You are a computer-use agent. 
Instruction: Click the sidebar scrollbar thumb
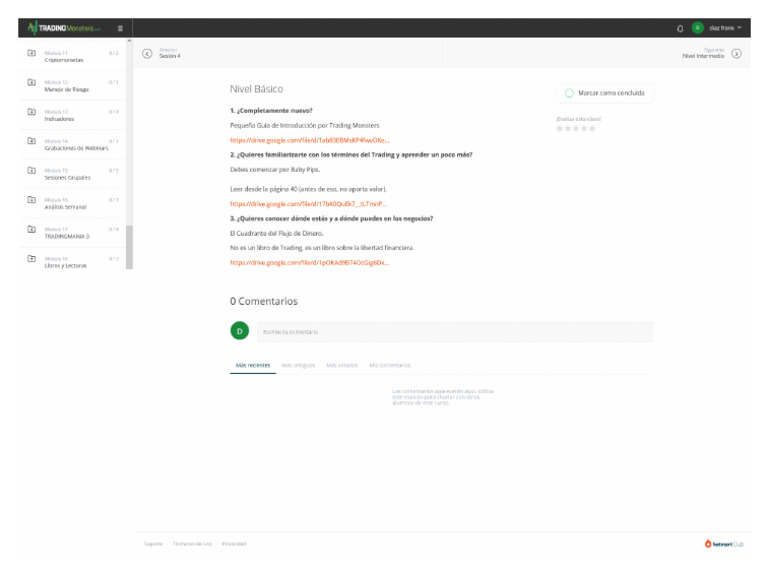click(129, 247)
